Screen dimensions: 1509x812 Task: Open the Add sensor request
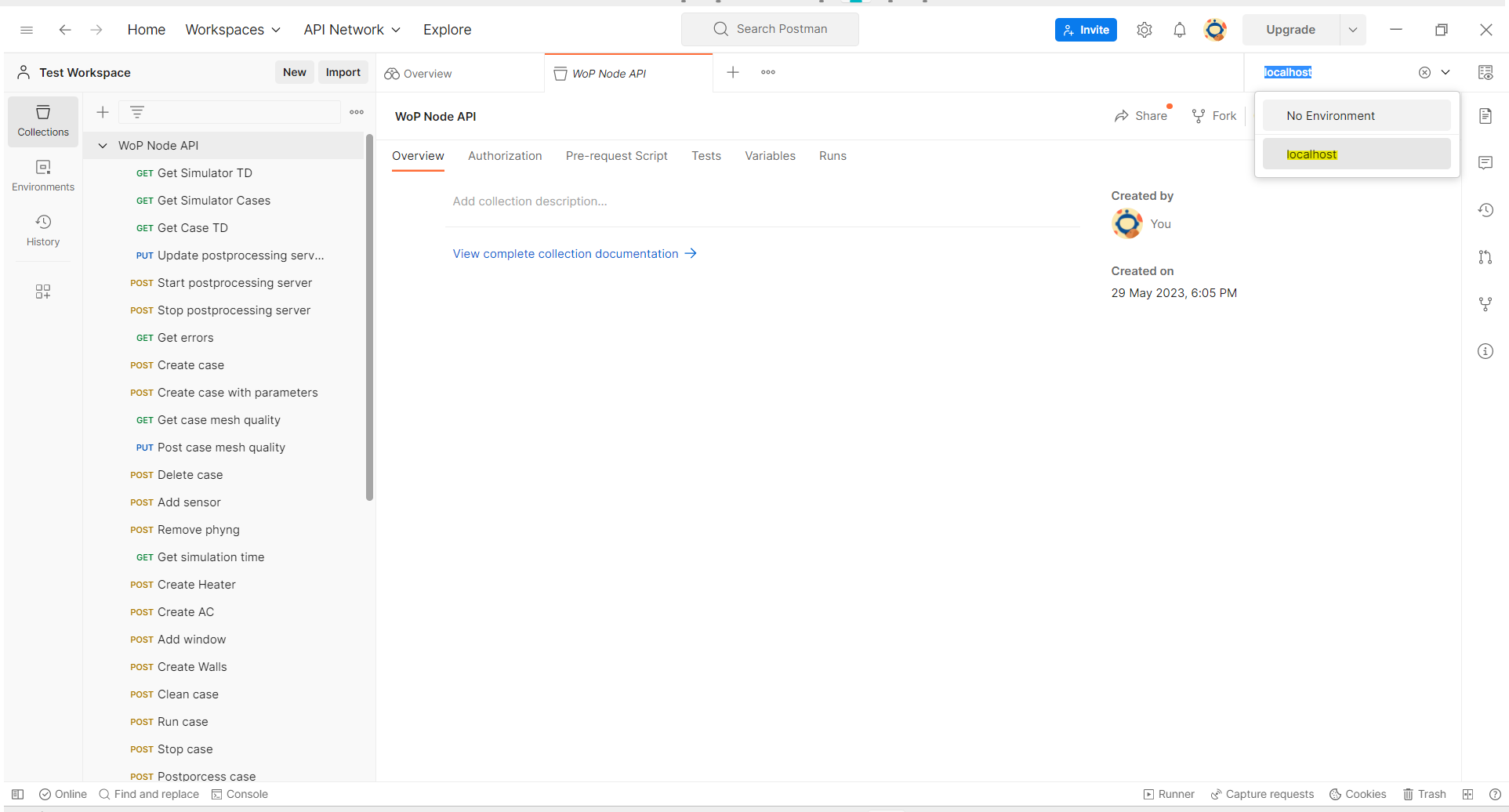pyautogui.click(x=224, y=502)
